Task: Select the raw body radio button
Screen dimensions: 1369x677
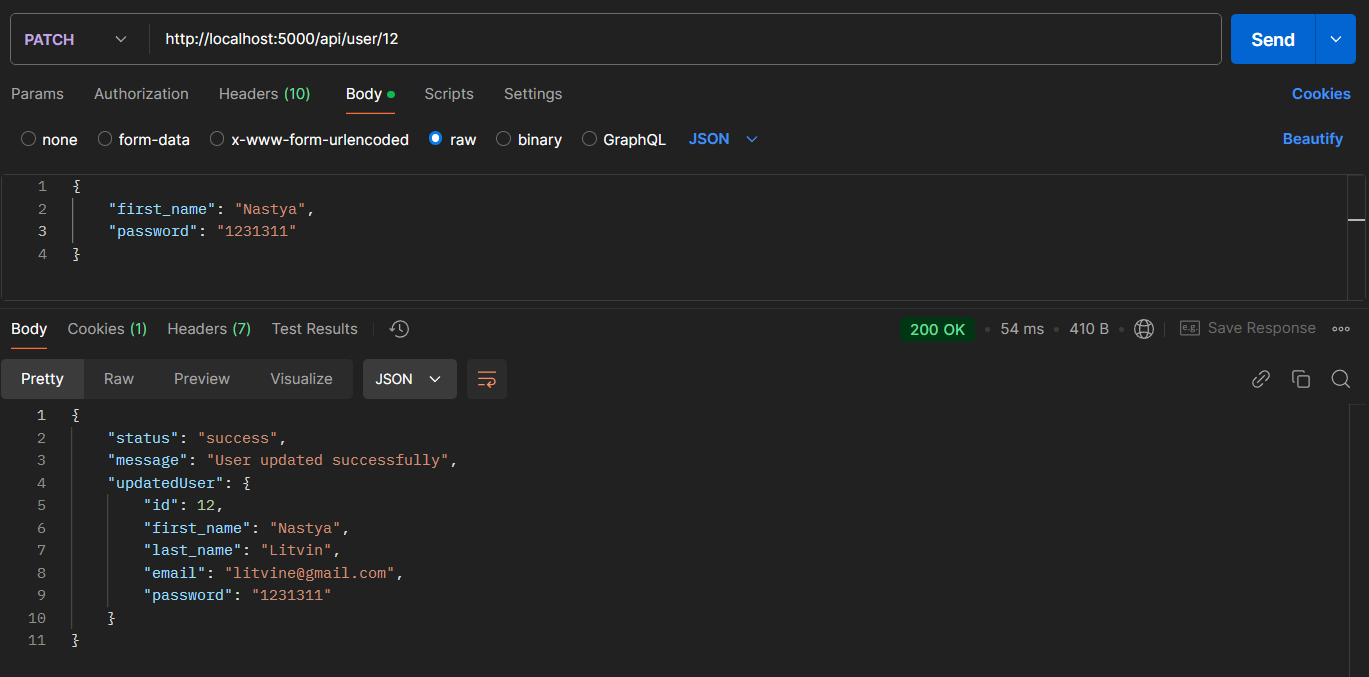Action: tap(435, 139)
